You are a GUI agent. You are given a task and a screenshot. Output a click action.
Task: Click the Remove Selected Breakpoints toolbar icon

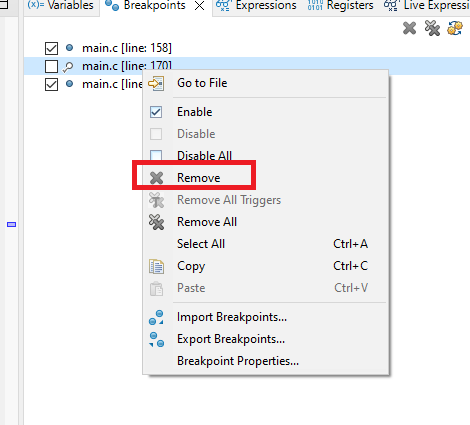click(409, 28)
